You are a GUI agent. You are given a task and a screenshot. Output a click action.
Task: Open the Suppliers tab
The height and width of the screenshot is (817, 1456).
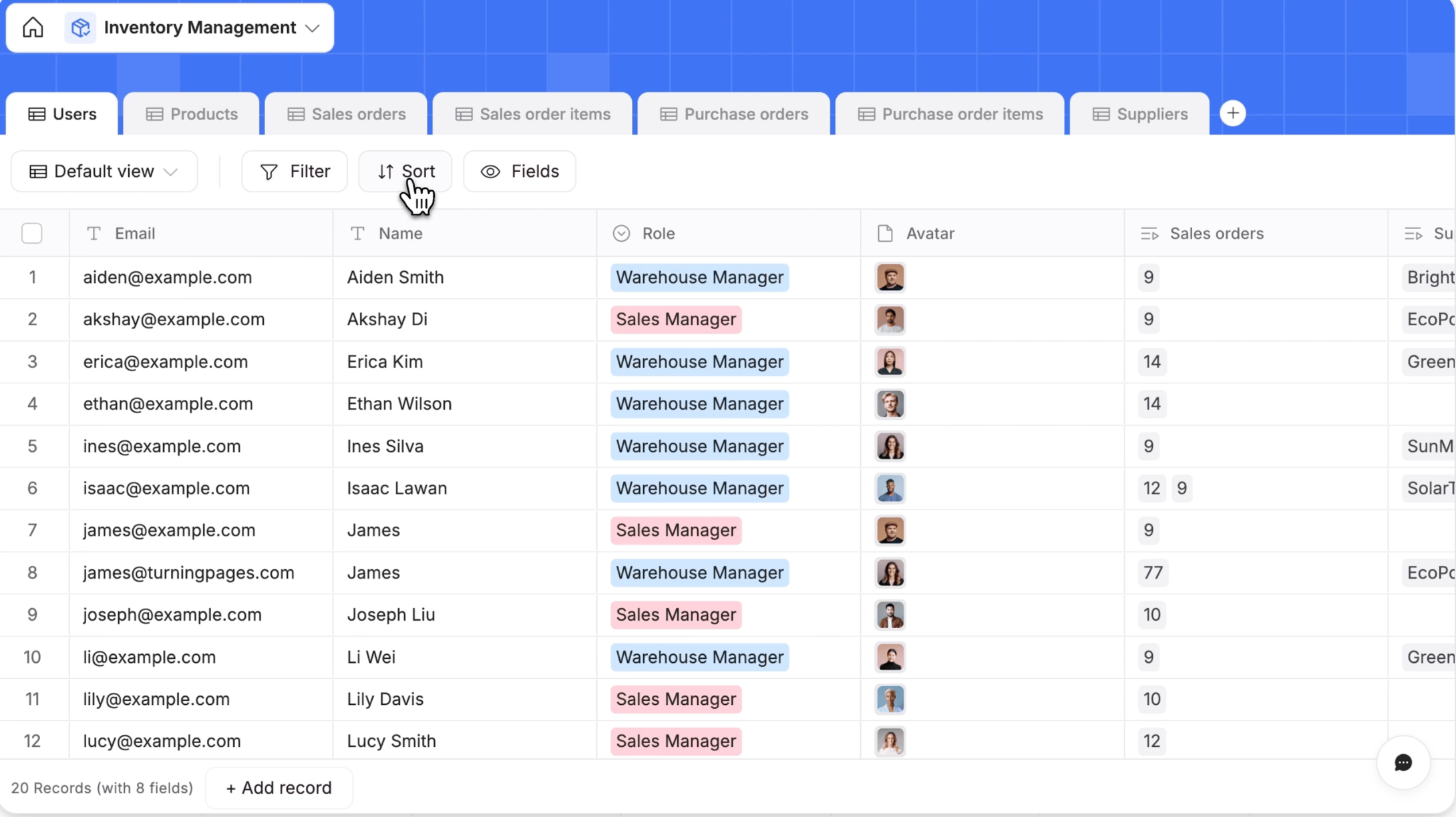1139,114
